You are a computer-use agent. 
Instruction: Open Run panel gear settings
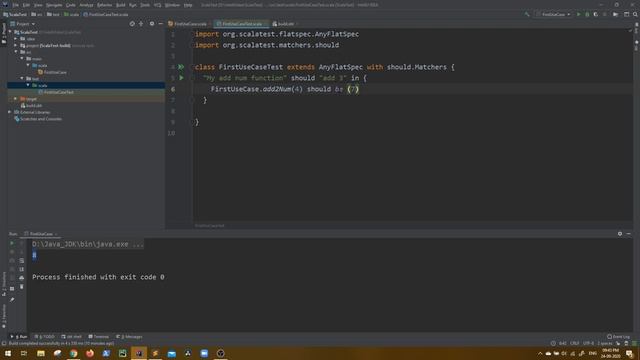click(x=620, y=234)
